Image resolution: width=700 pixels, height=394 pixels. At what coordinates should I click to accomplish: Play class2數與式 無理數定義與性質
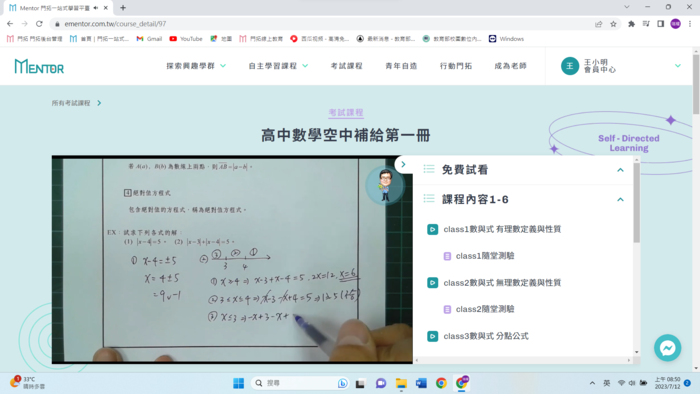(502, 283)
